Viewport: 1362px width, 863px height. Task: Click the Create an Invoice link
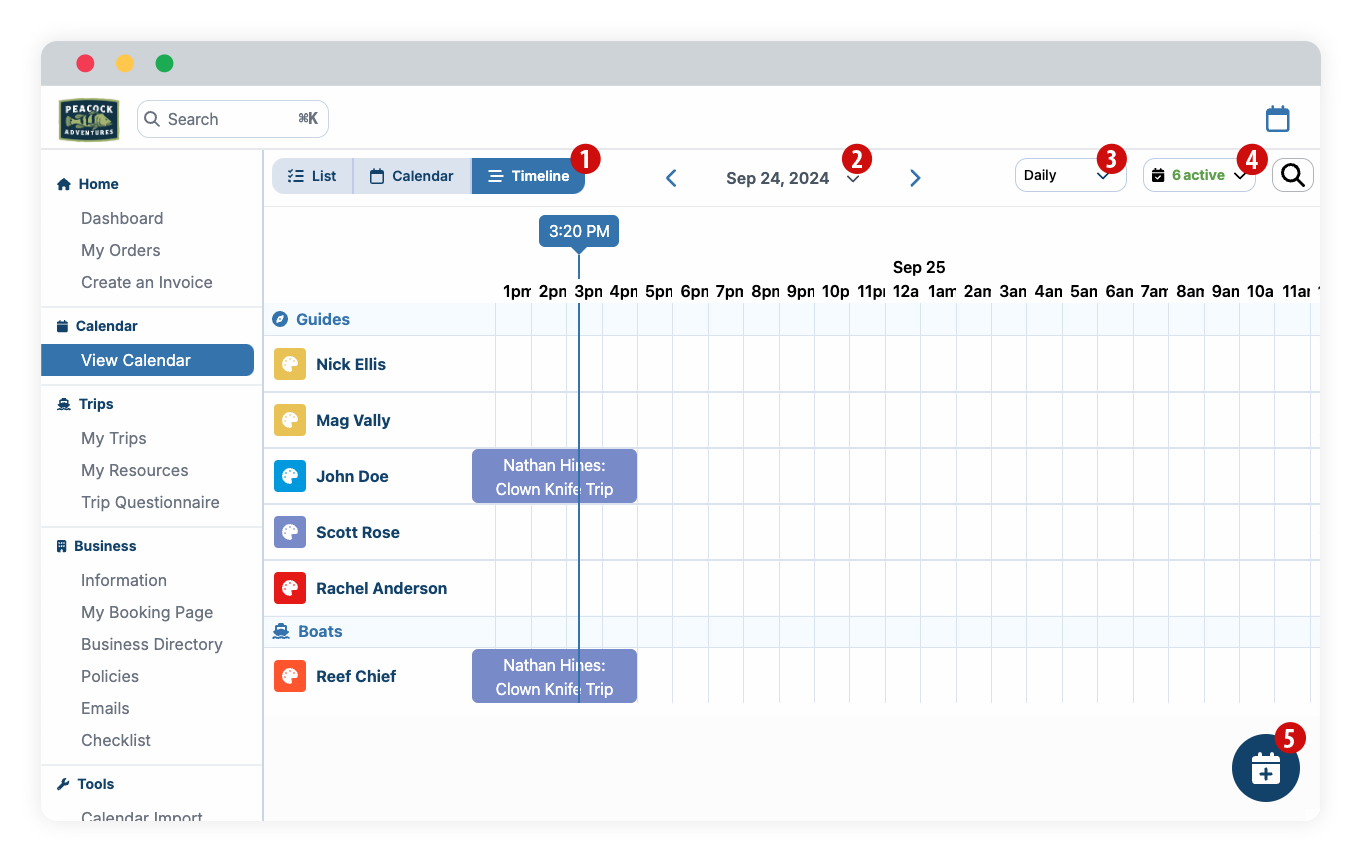(147, 282)
